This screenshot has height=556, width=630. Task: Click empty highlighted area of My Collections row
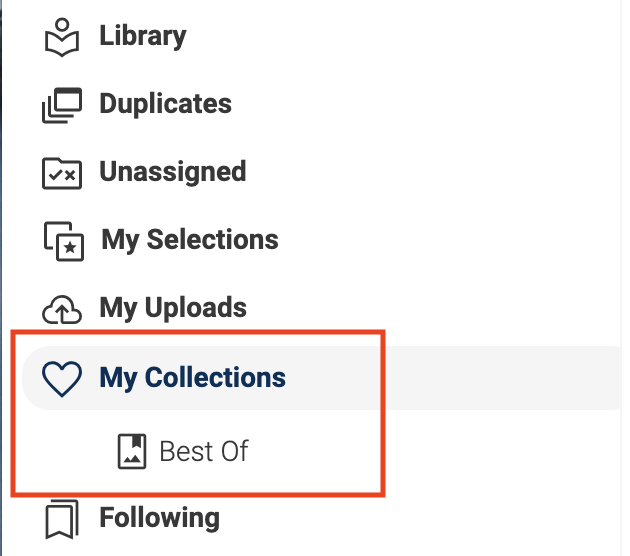coord(480,378)
